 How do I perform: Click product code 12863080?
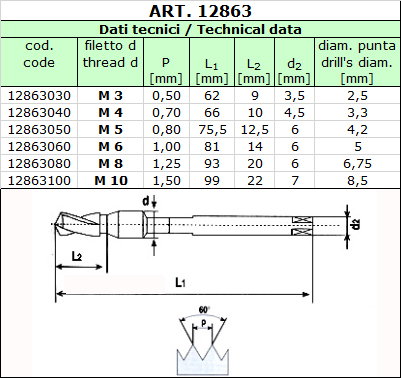coord(39,164)
